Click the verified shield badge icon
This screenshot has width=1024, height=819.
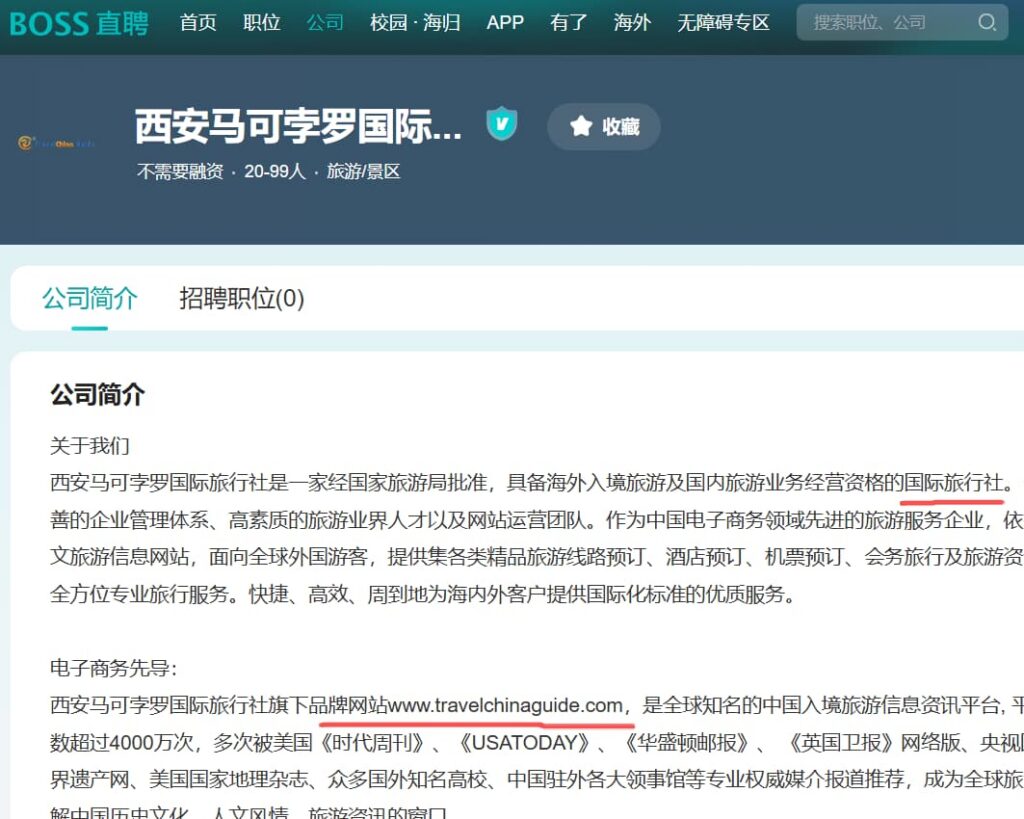pos(502,123)
